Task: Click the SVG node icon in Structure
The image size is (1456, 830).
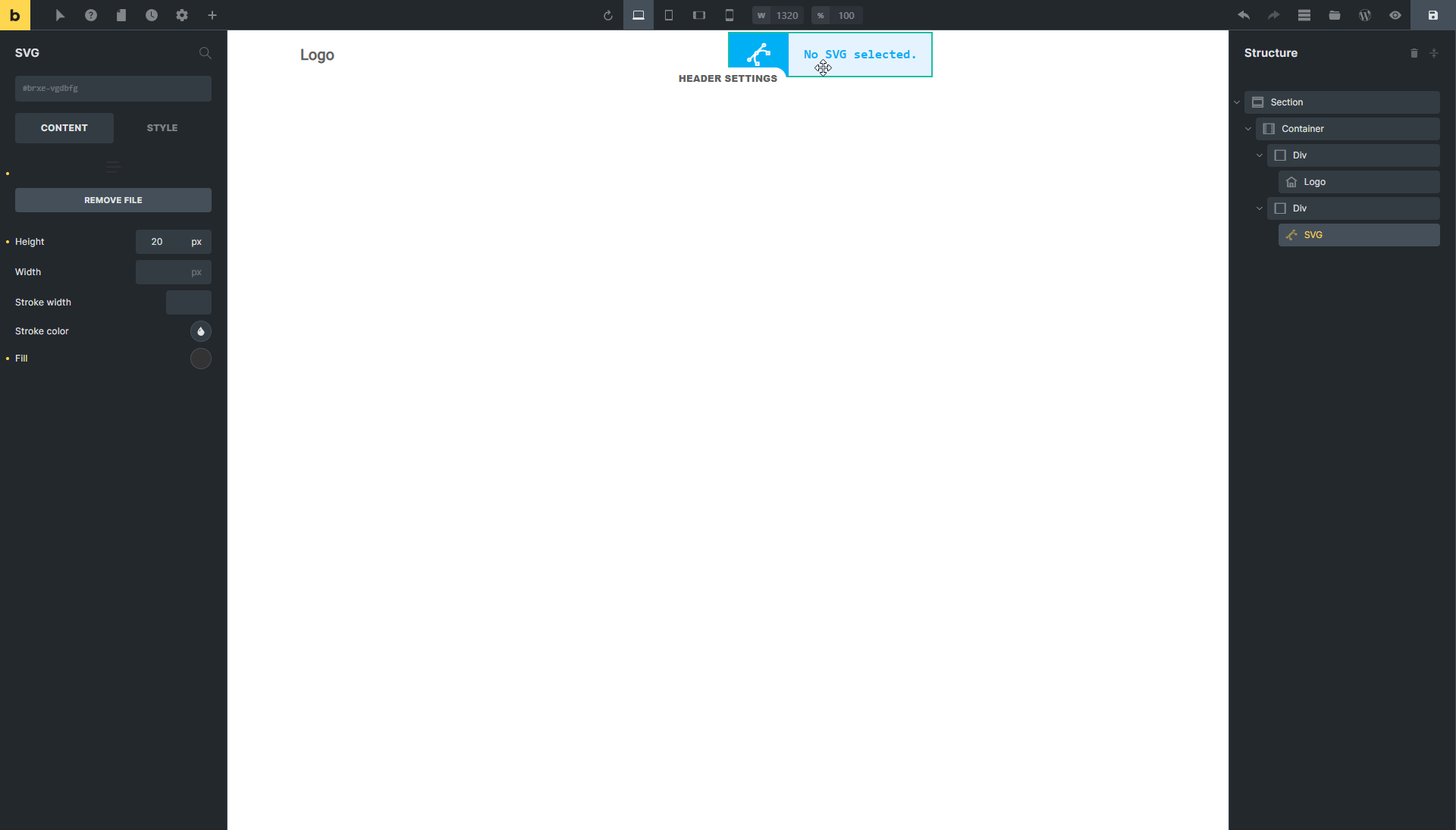Action: (1291, 235)
